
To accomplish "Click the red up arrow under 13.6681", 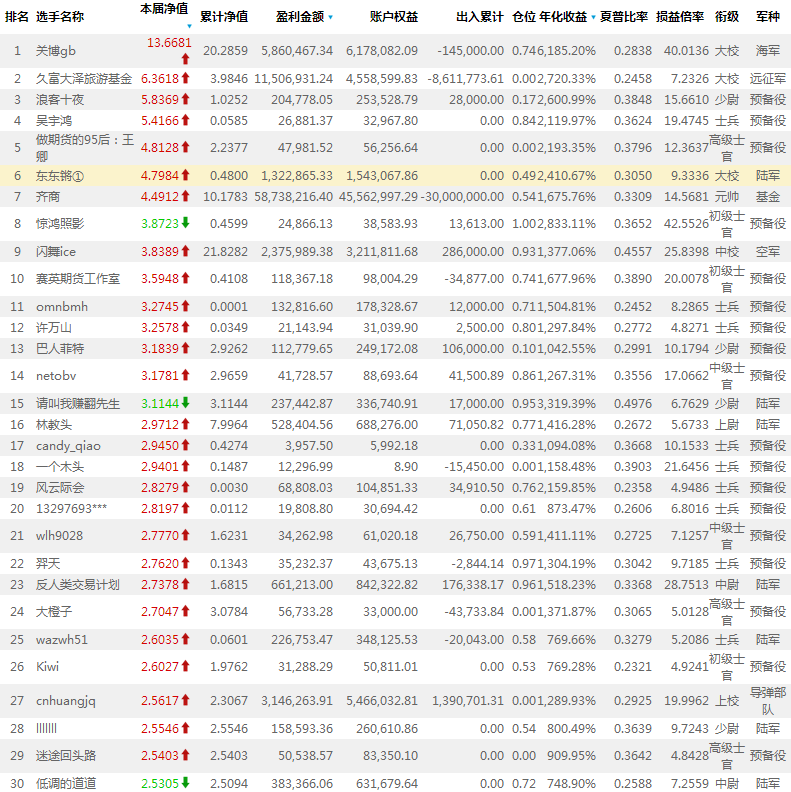I will click(185, 59).
